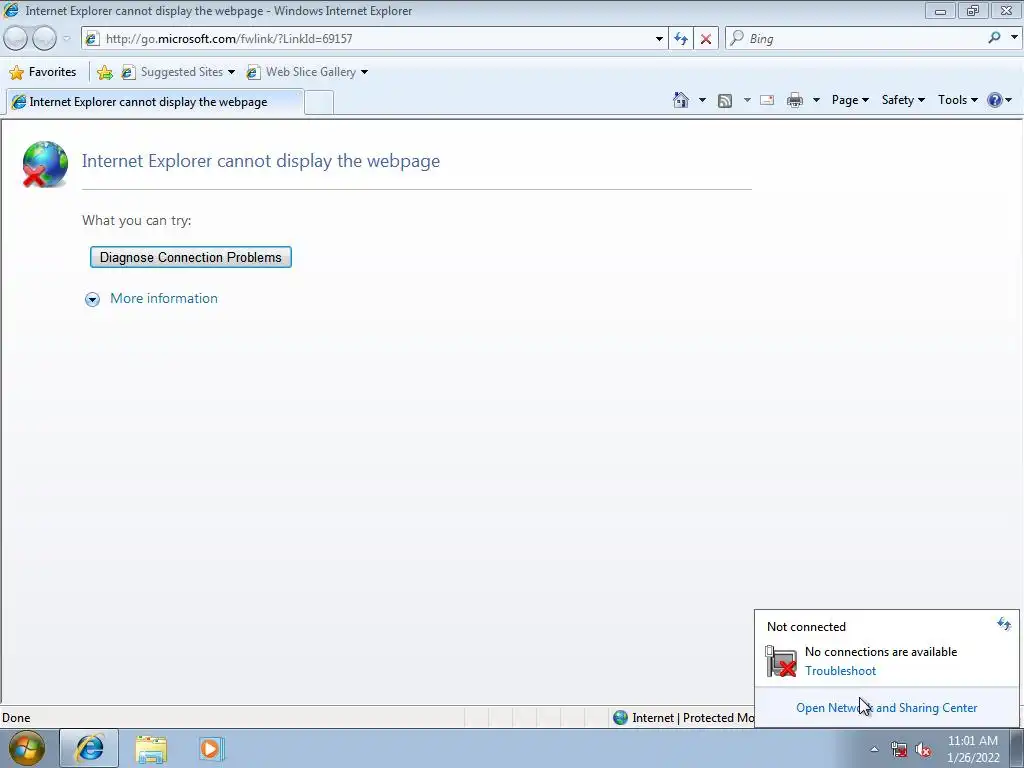The height and width of the screenshot is (768, 1024).
Task: Click the blue Help question mark icon
Action: coord(995,100)
